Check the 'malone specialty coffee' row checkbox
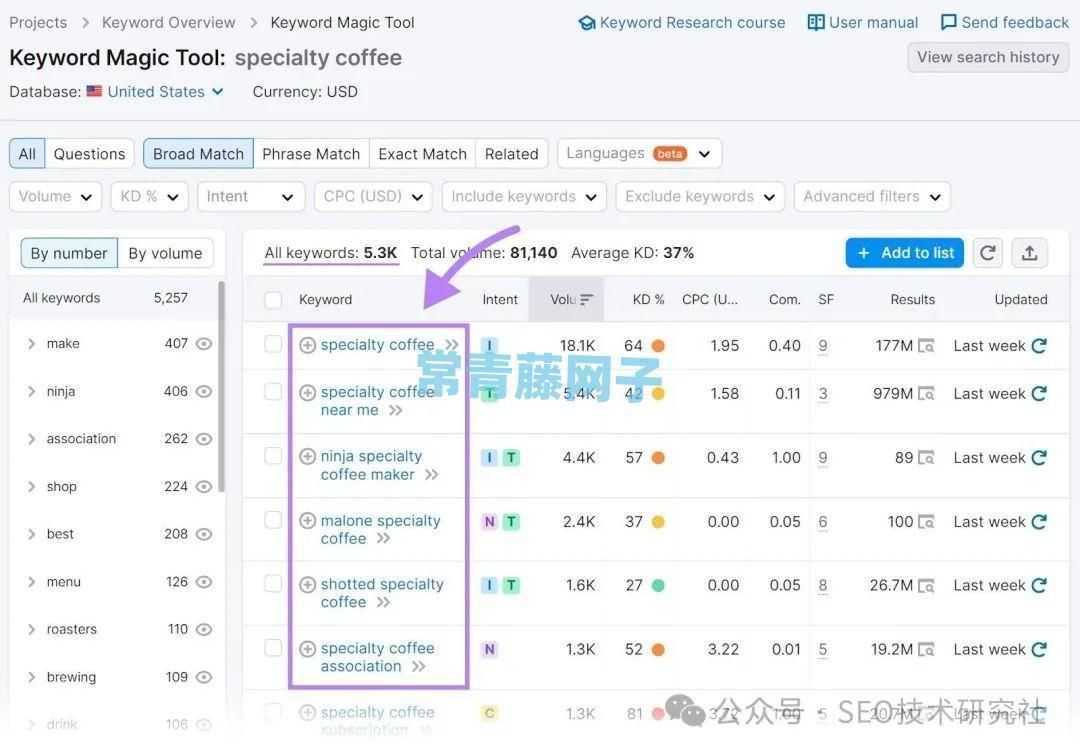The width and height of the screenshot is (1080, 755). point(273,519)
